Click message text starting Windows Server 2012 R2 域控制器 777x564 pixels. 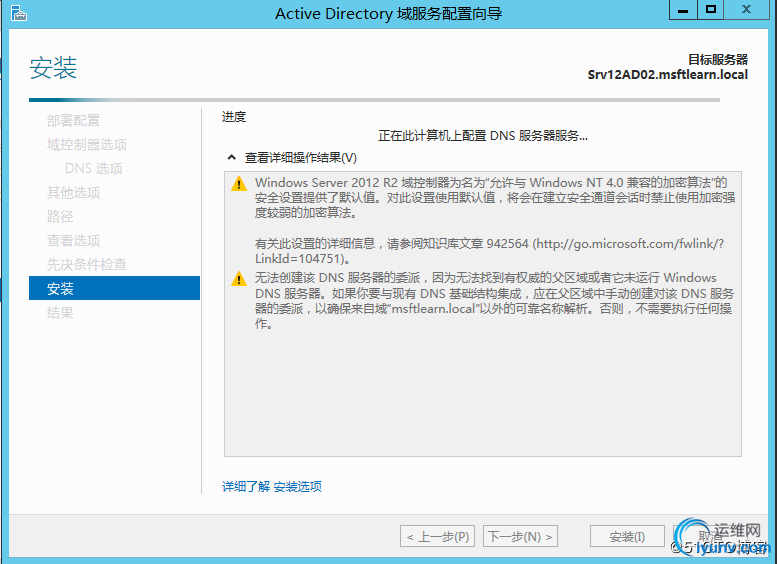click(x=495, y=198)
